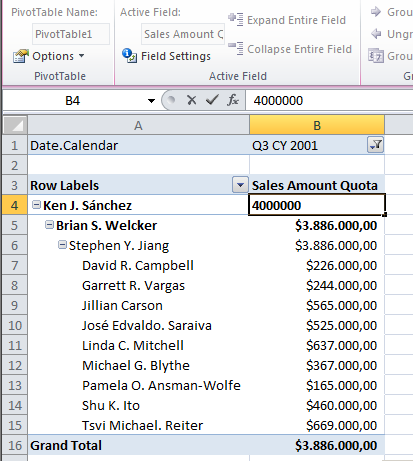Screen dimensions: 413x461
Task: Click the PivotTable Name input field
Action: (71, 34)
